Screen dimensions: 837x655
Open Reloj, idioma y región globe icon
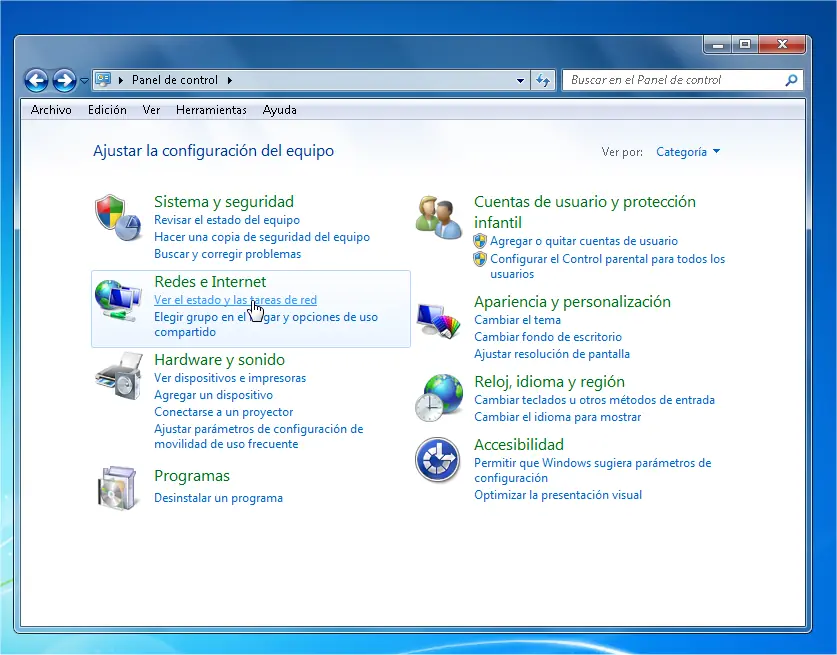pos(438,397)
